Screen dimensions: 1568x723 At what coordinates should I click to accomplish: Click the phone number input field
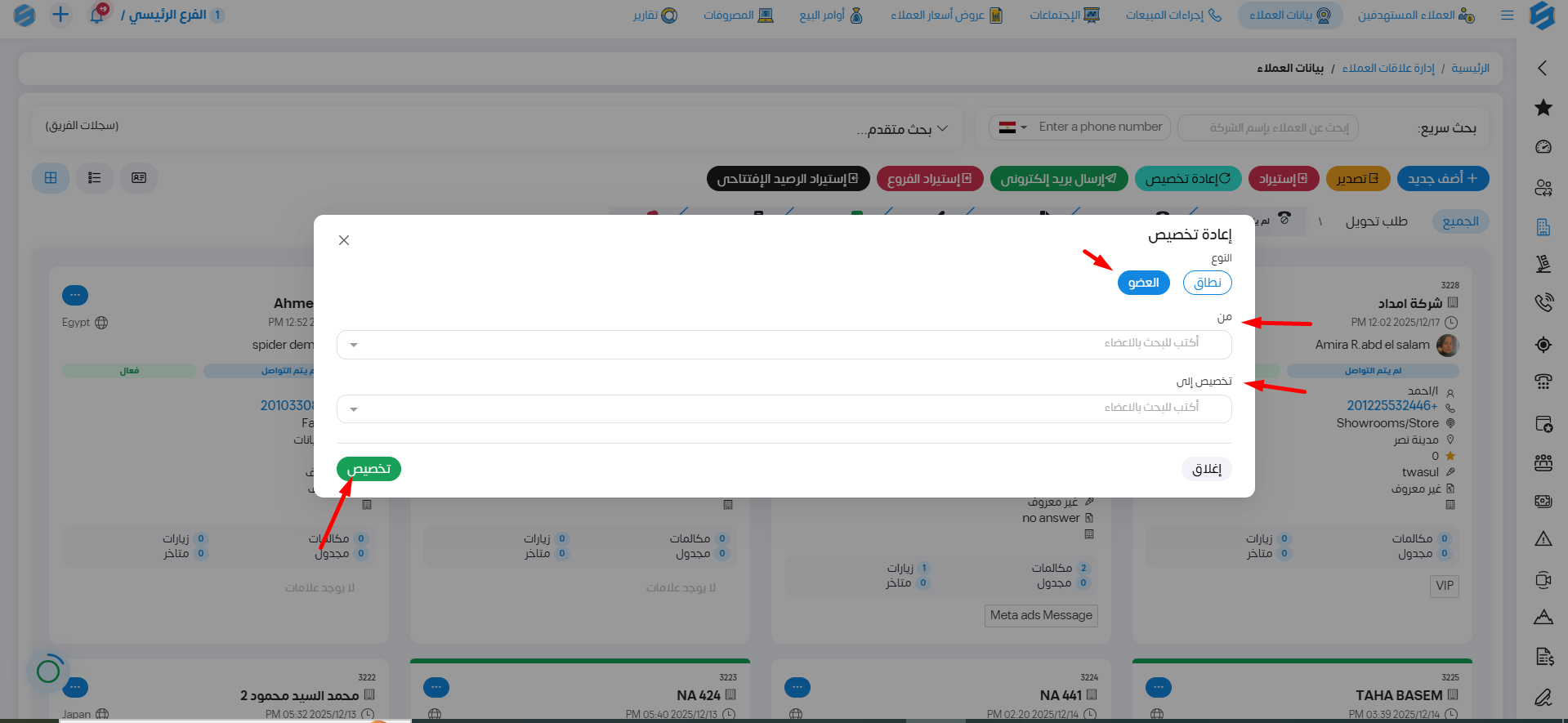click(x=1100, y=127)
